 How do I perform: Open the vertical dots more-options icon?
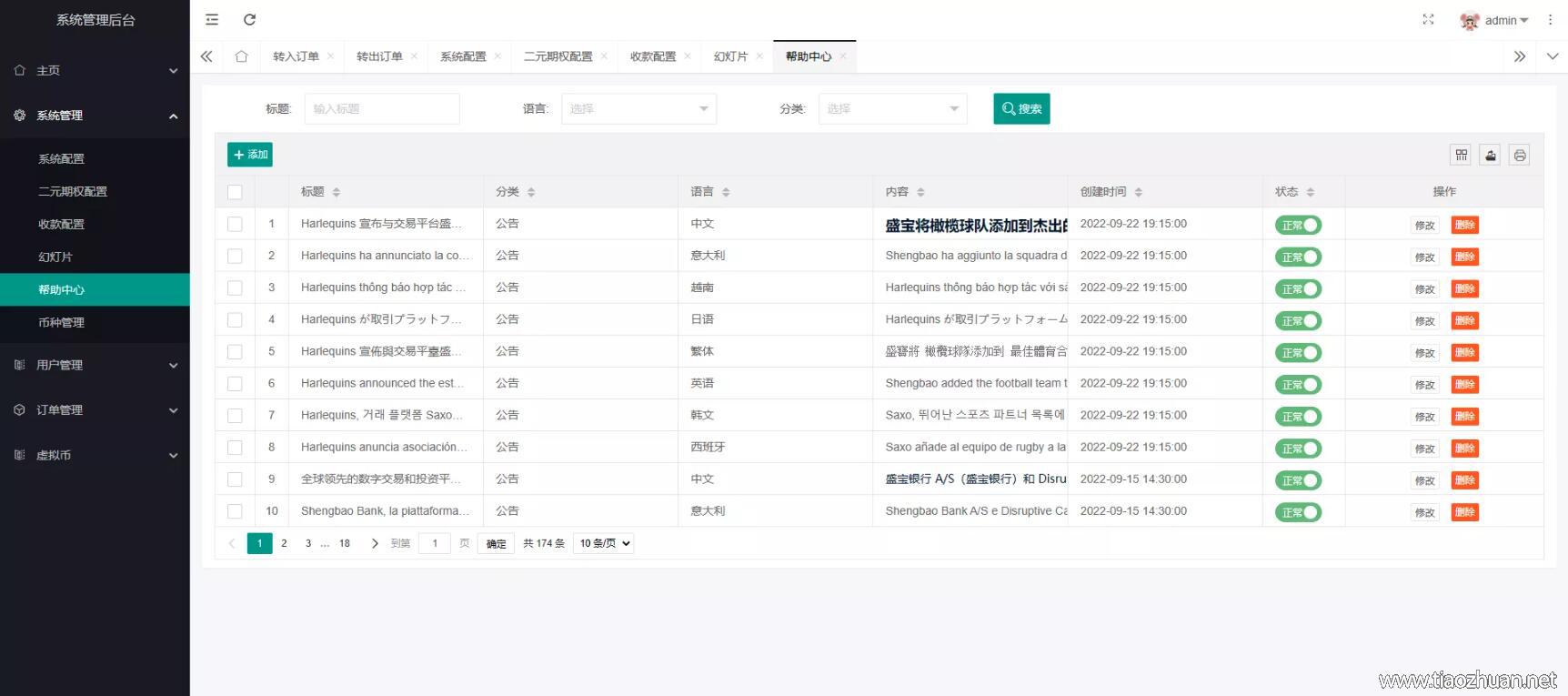point(1551,19)
